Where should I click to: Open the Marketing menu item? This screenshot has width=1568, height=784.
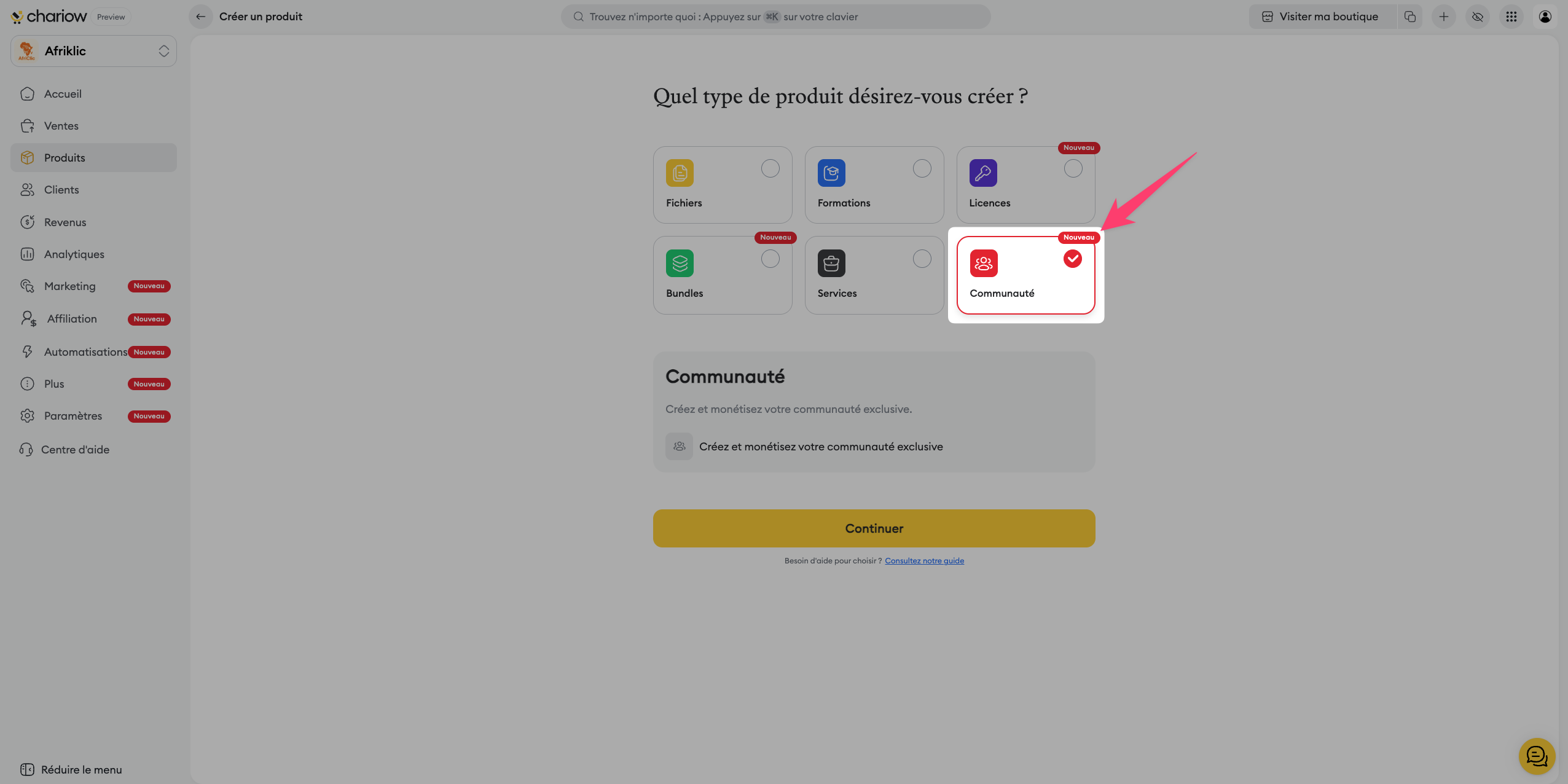tap(70, 286)
